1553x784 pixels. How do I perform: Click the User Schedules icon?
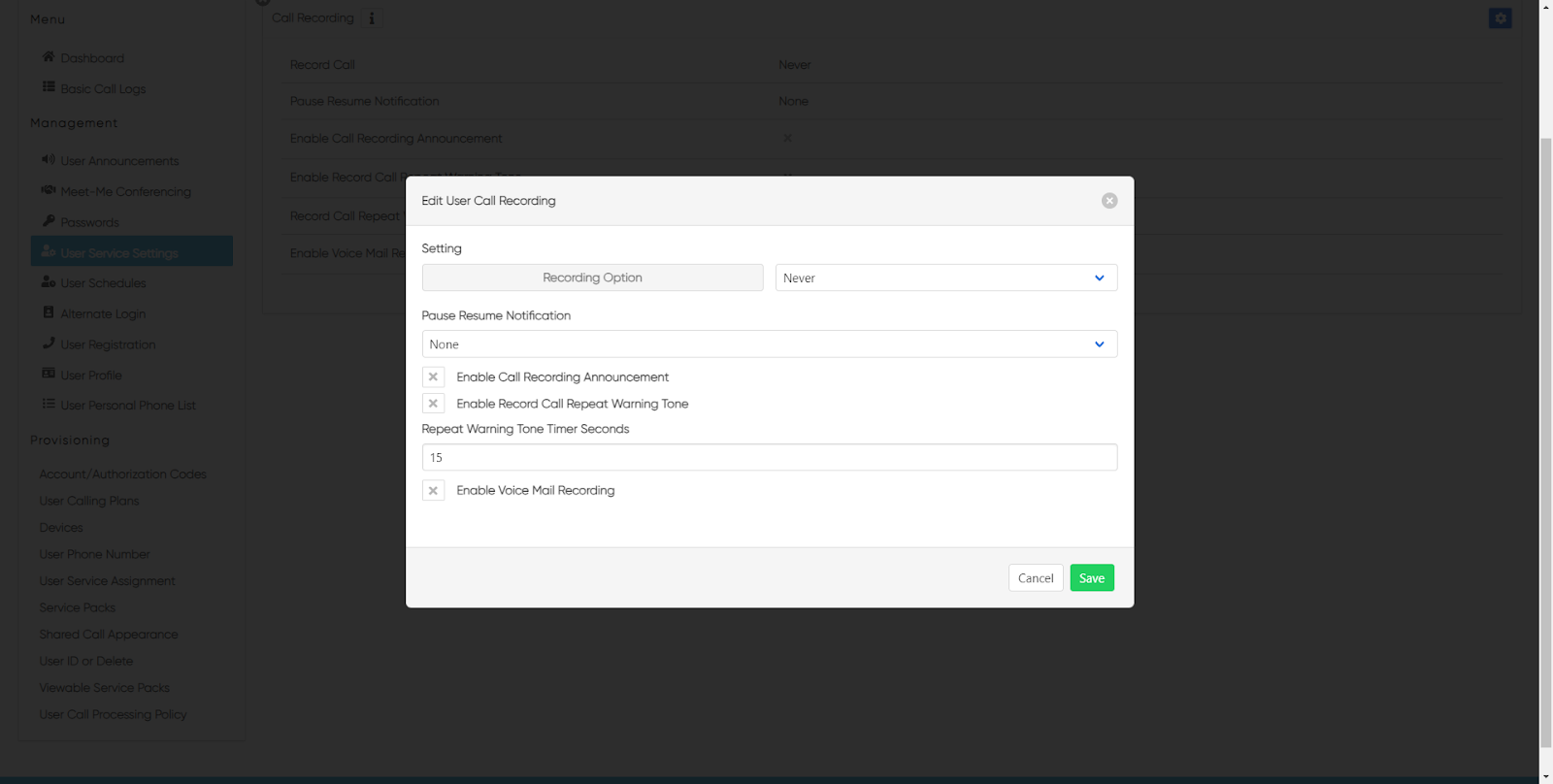coord(49,281)
